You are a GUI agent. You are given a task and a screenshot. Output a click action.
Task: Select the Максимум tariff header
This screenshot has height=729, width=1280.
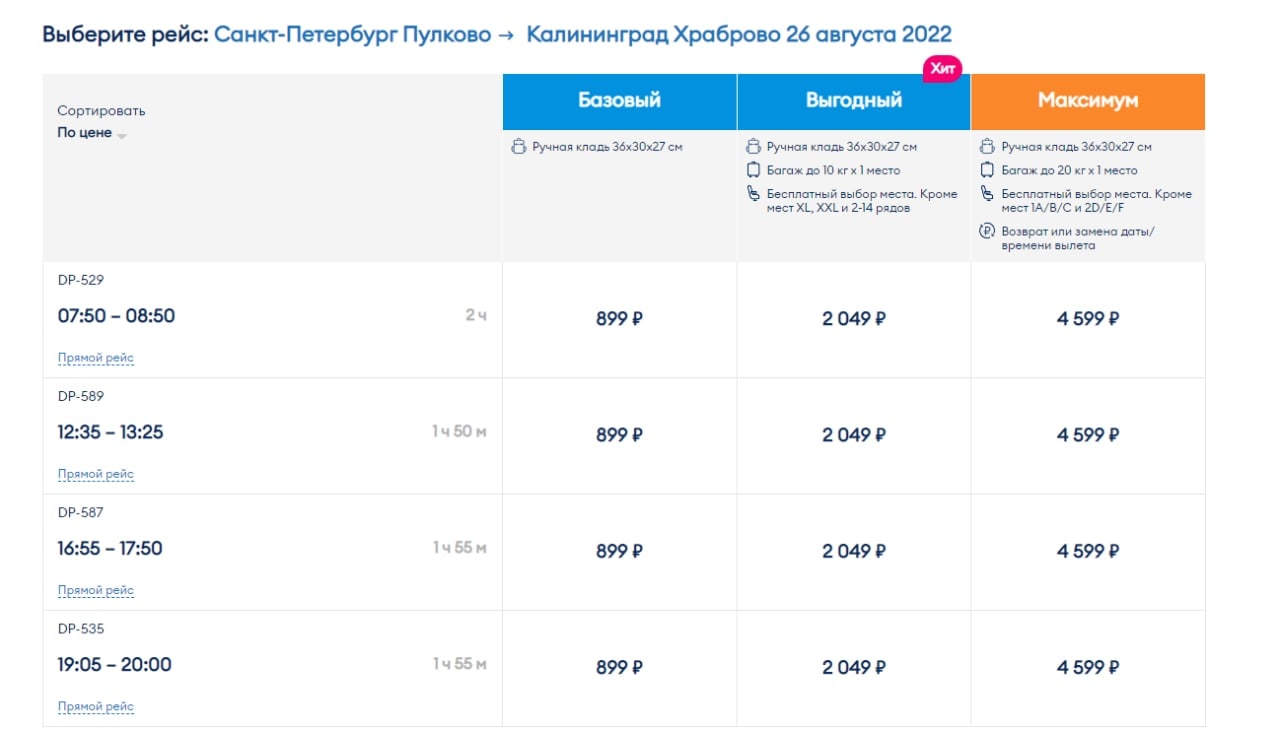click(1087, 101)
